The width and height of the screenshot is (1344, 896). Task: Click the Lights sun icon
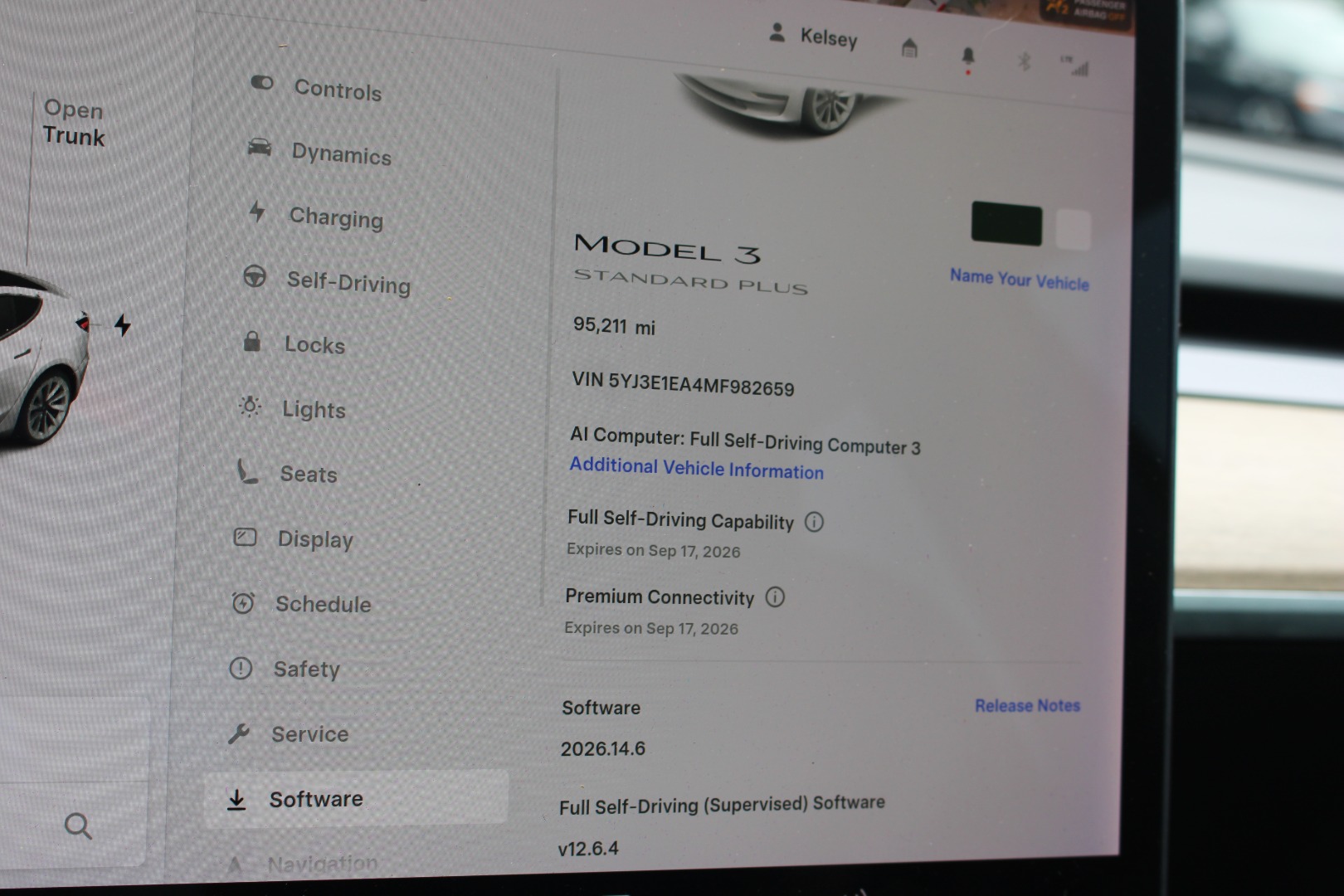point(250,406)
